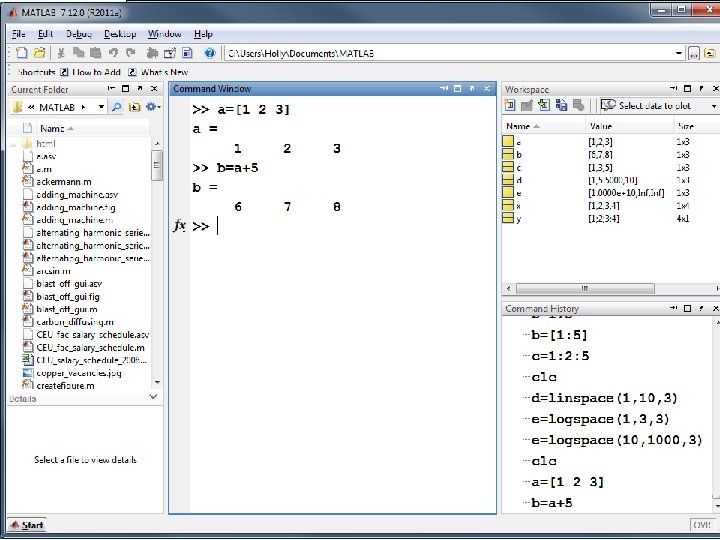720x540 pixels.
Task: Select c=1:2:5 in Command History
Action: coord(560,356)
